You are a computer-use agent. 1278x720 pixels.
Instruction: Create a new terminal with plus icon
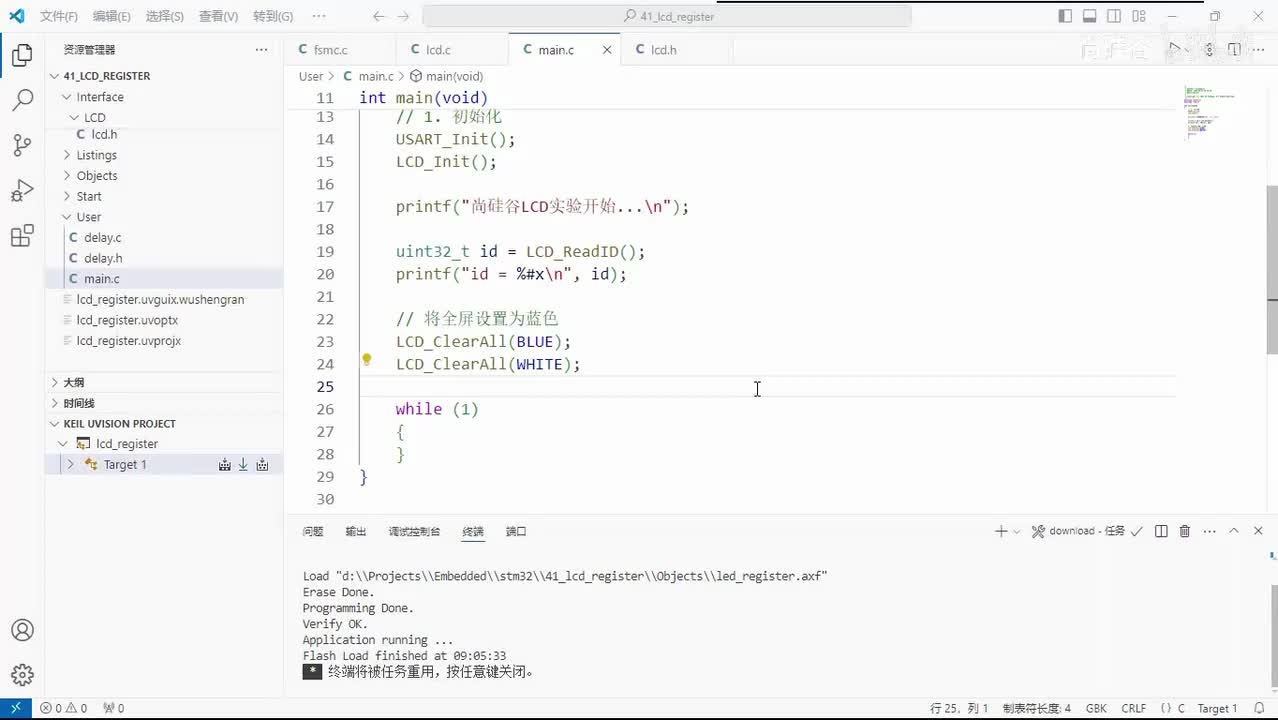coord(1000,531)
